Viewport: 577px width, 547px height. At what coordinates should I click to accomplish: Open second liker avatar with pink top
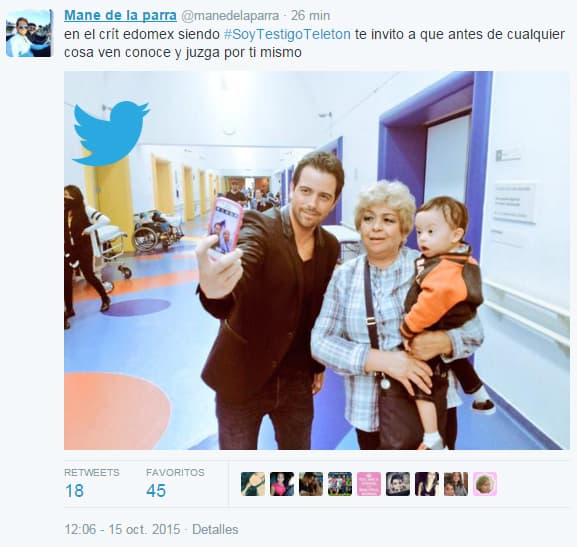click(282, 484)
